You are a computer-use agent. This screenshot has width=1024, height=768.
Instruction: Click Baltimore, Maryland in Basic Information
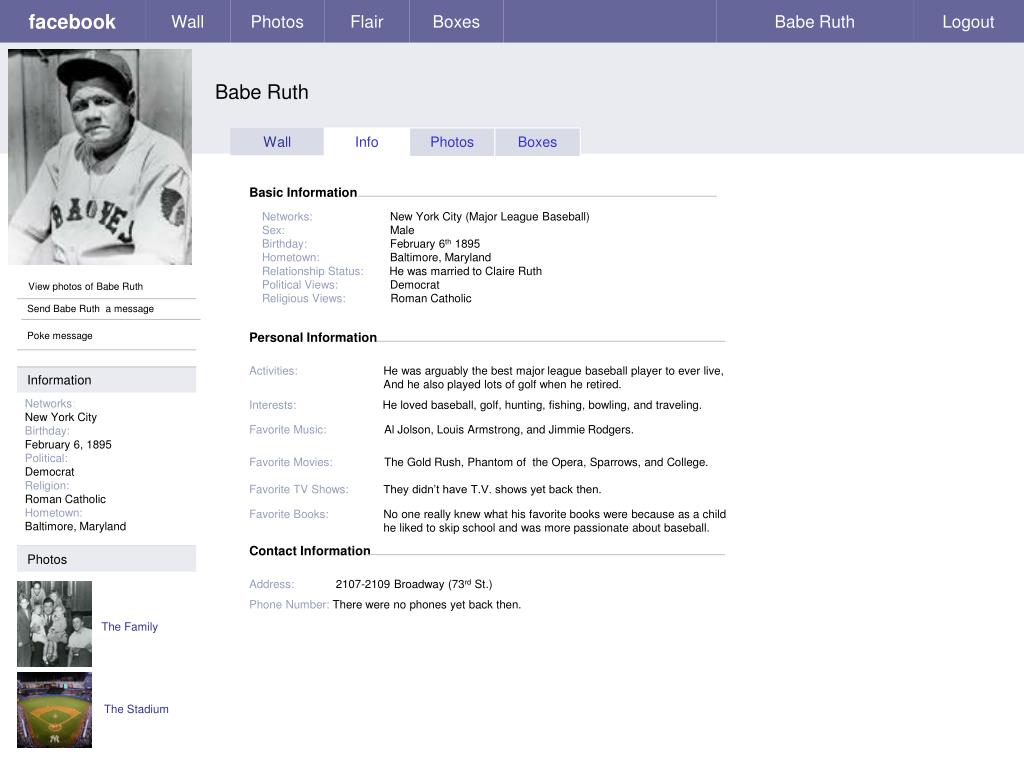pyautogui.click(x=440, y=257)
